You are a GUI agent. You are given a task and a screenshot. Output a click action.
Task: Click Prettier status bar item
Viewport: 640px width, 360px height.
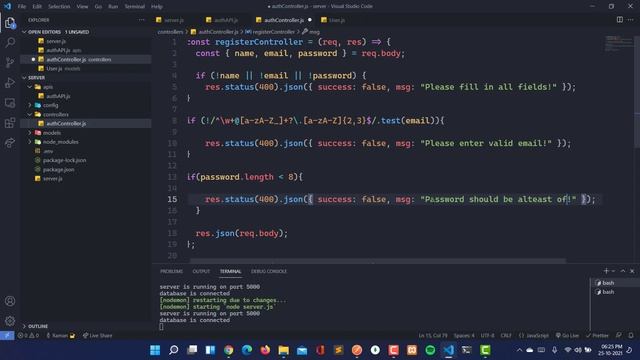point(597,336)
